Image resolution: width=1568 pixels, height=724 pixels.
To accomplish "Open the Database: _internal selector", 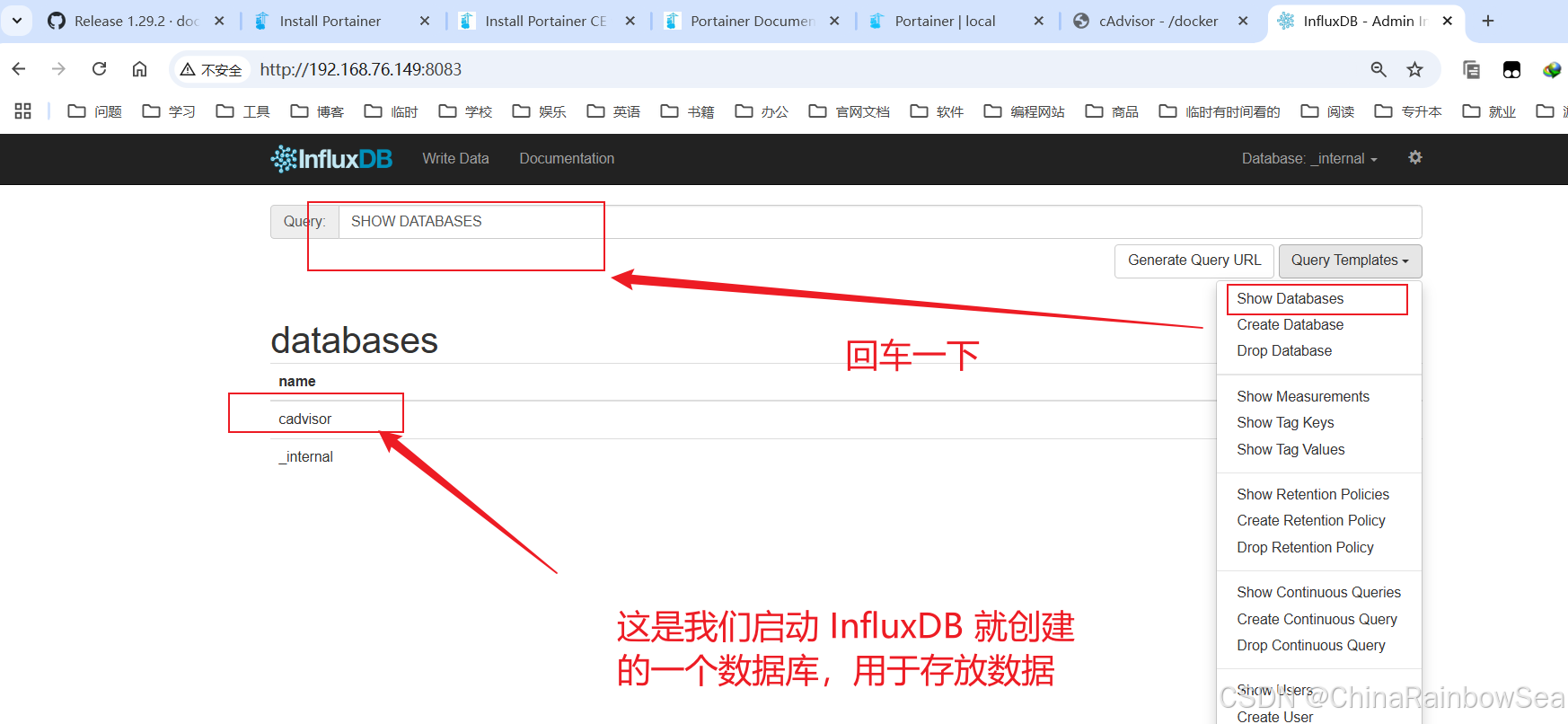I will tap(1308, 159).
